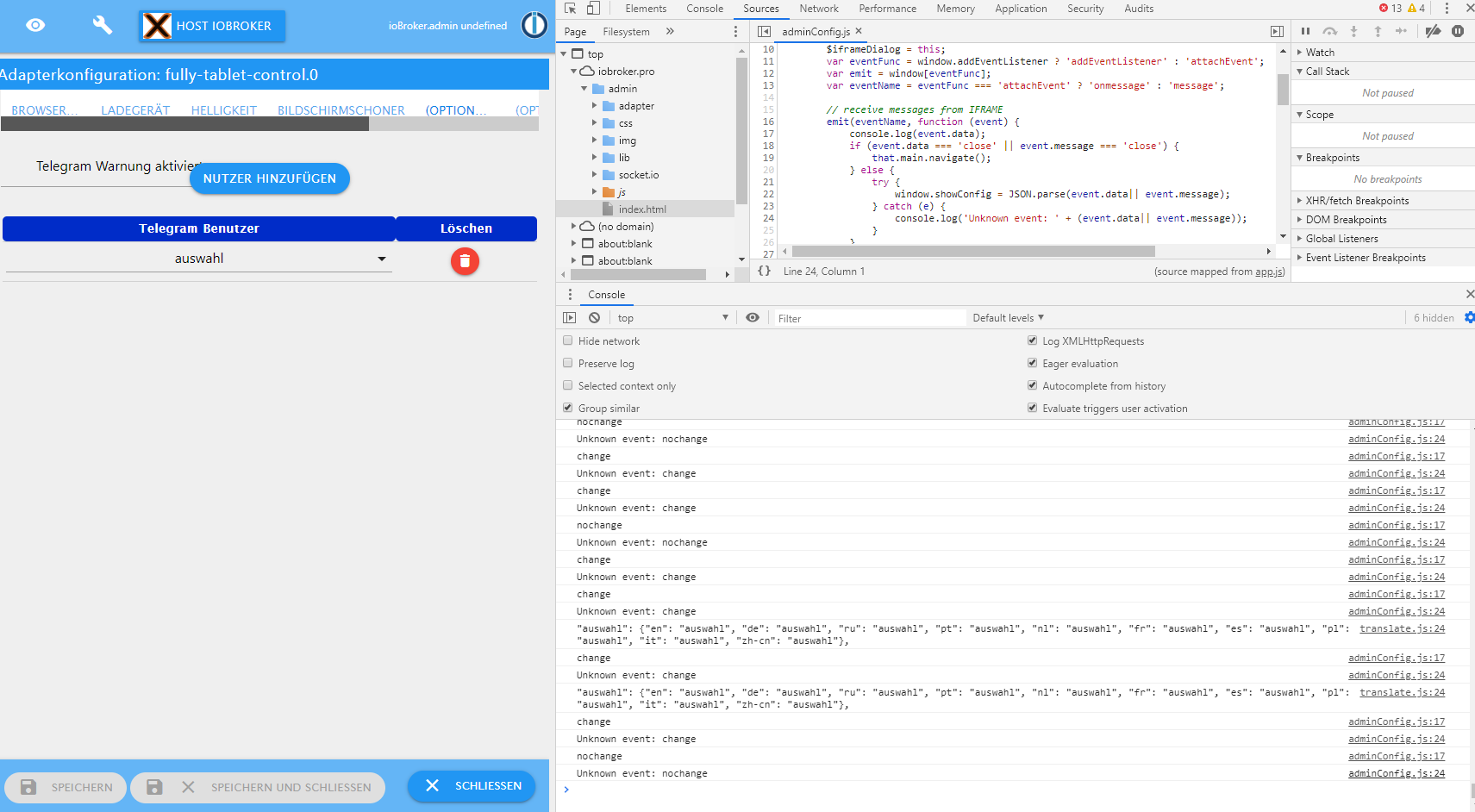Viewport: 1475px width, 812px height.
Task: Click the live expression eye icon
Action: pos(753,317)
